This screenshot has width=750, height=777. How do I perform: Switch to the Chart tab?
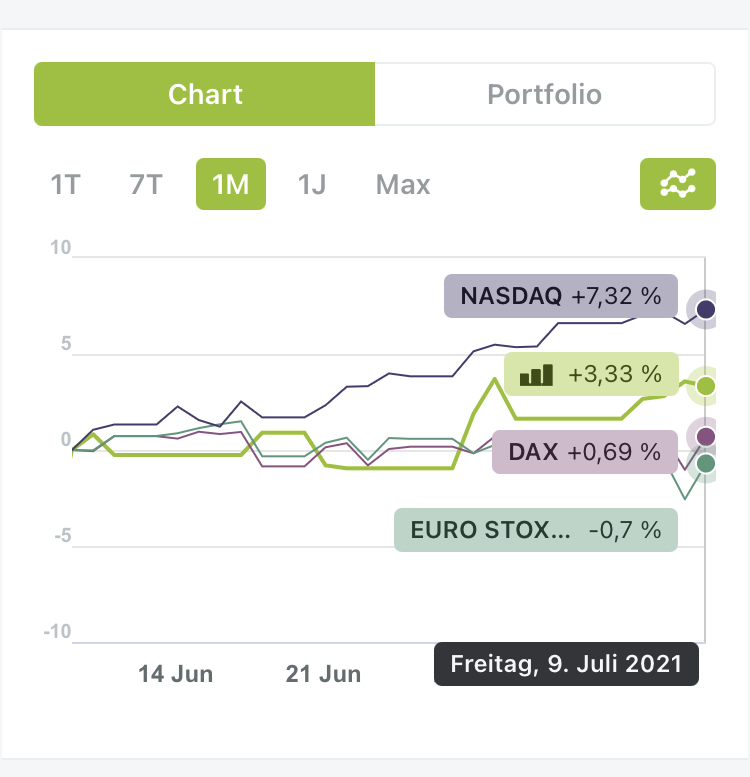[x=205, y=95]
